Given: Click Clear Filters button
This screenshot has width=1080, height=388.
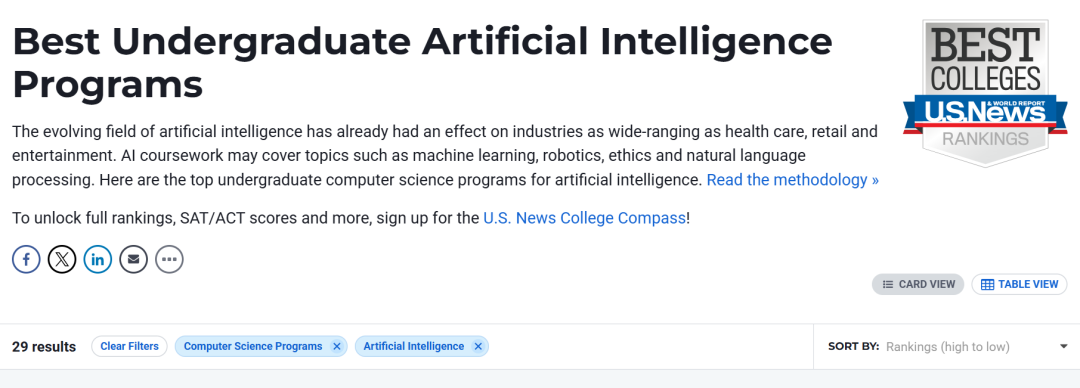Looking at the screenshot, I should 129,347.
